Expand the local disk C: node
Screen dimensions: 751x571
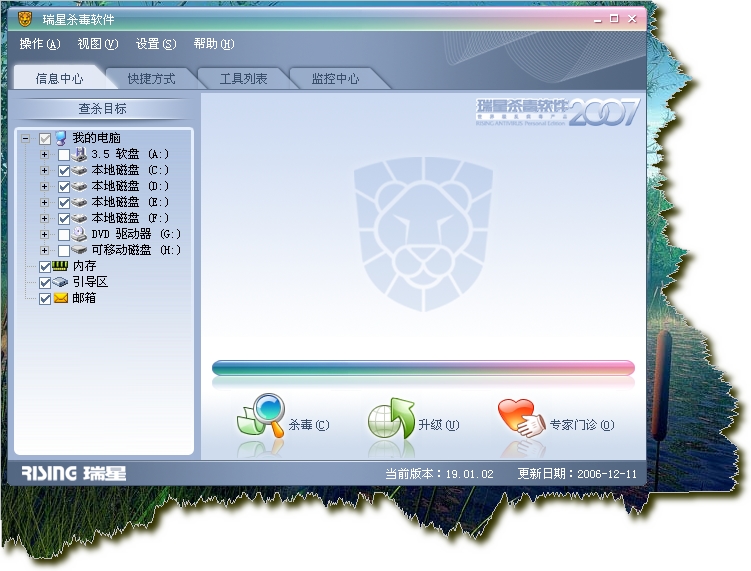45,170
